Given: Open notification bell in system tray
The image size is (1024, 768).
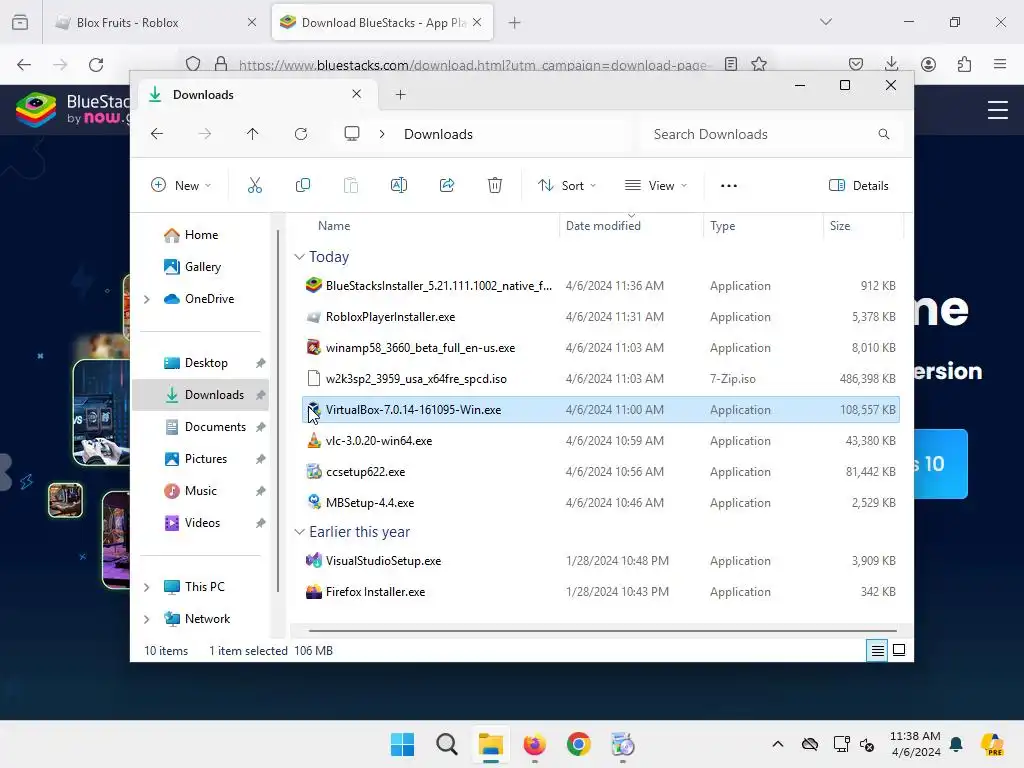Looking at the screenshot, I should (x=956, y=744).
